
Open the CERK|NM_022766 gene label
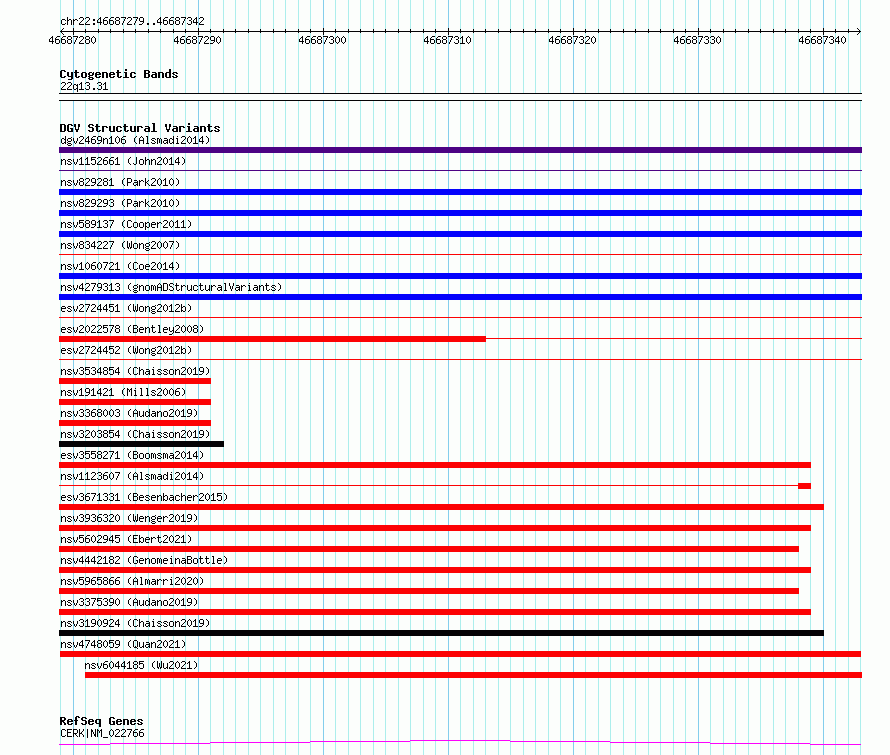click(x=102, y=733)
